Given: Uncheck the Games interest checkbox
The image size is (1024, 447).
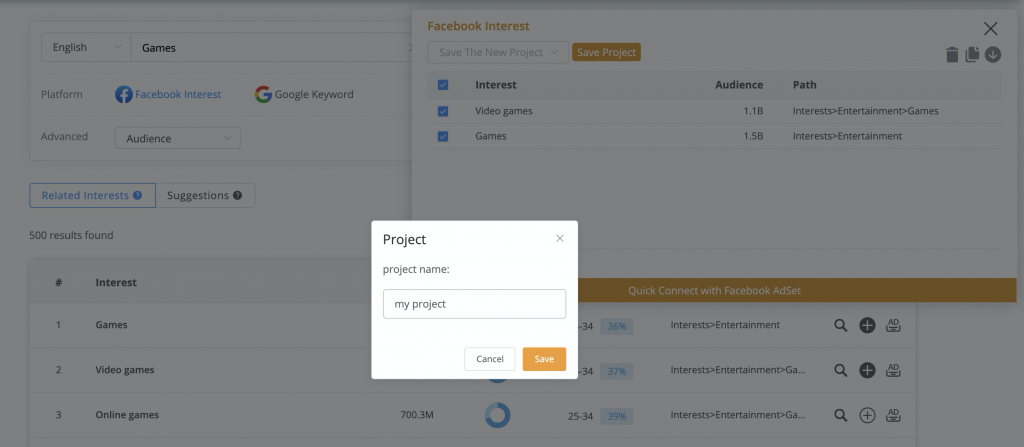Looking at the screenshot, I should [x=443, y=137].
